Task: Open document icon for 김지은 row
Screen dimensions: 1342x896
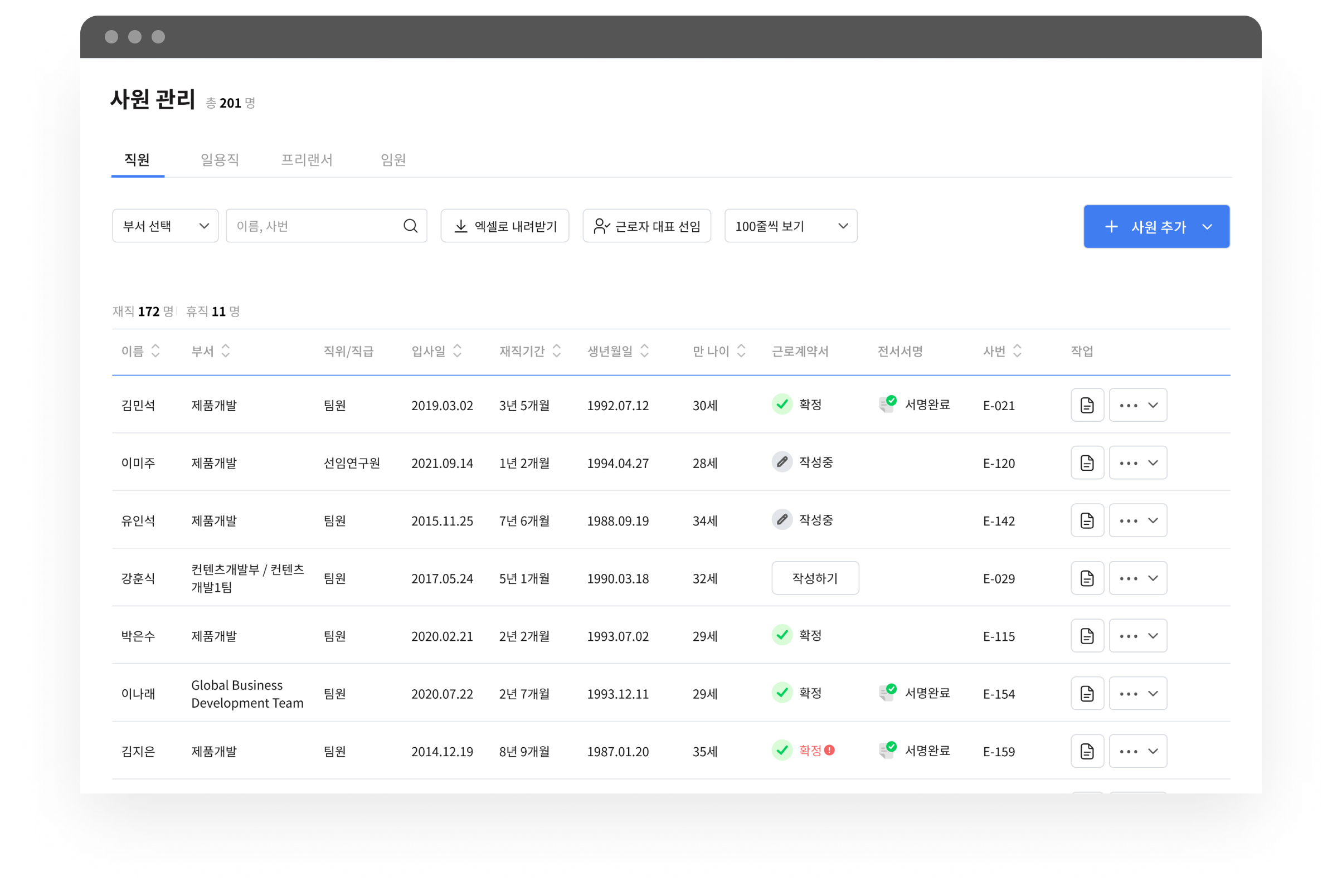Action: (1087, 751)
